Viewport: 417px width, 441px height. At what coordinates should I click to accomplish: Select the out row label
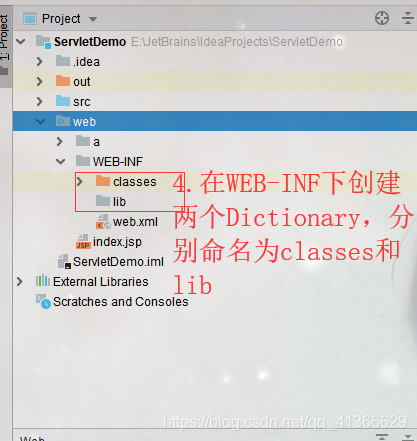coord(82,82)
